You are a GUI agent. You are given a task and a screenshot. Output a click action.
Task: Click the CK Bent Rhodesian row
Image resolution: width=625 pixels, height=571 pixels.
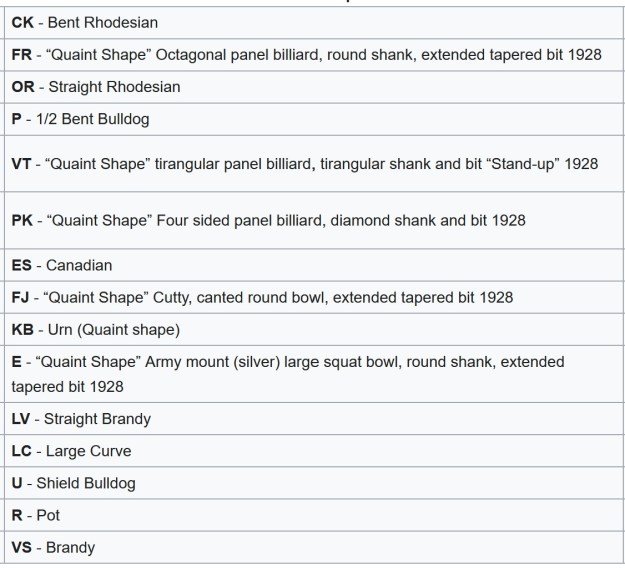(x=85, y=22)
